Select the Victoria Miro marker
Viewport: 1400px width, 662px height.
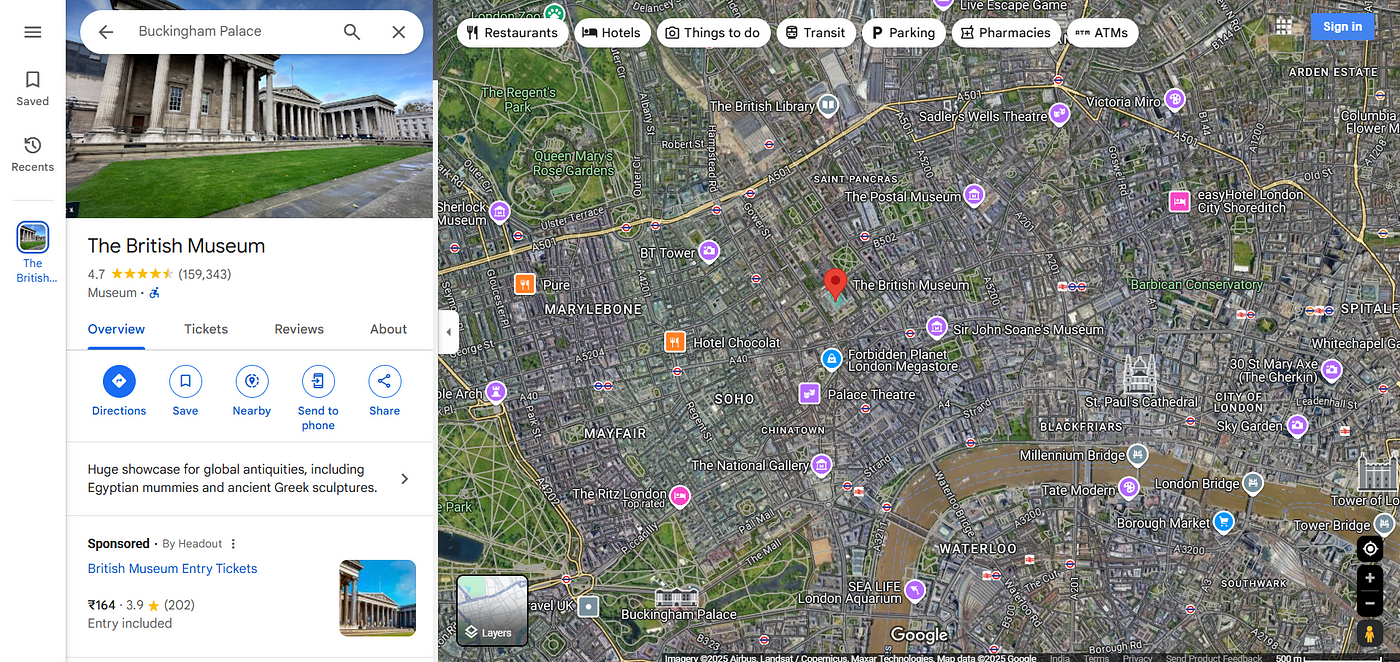tap(1175, 99)
